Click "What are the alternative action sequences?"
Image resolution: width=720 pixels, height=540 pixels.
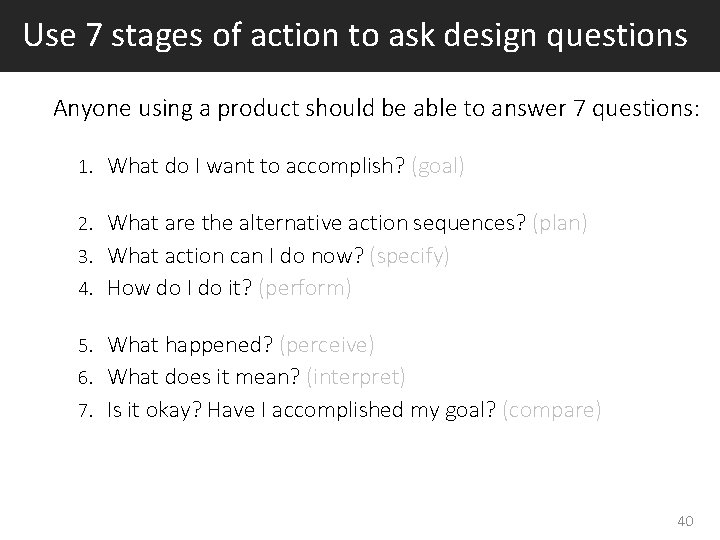coord(316,223)
